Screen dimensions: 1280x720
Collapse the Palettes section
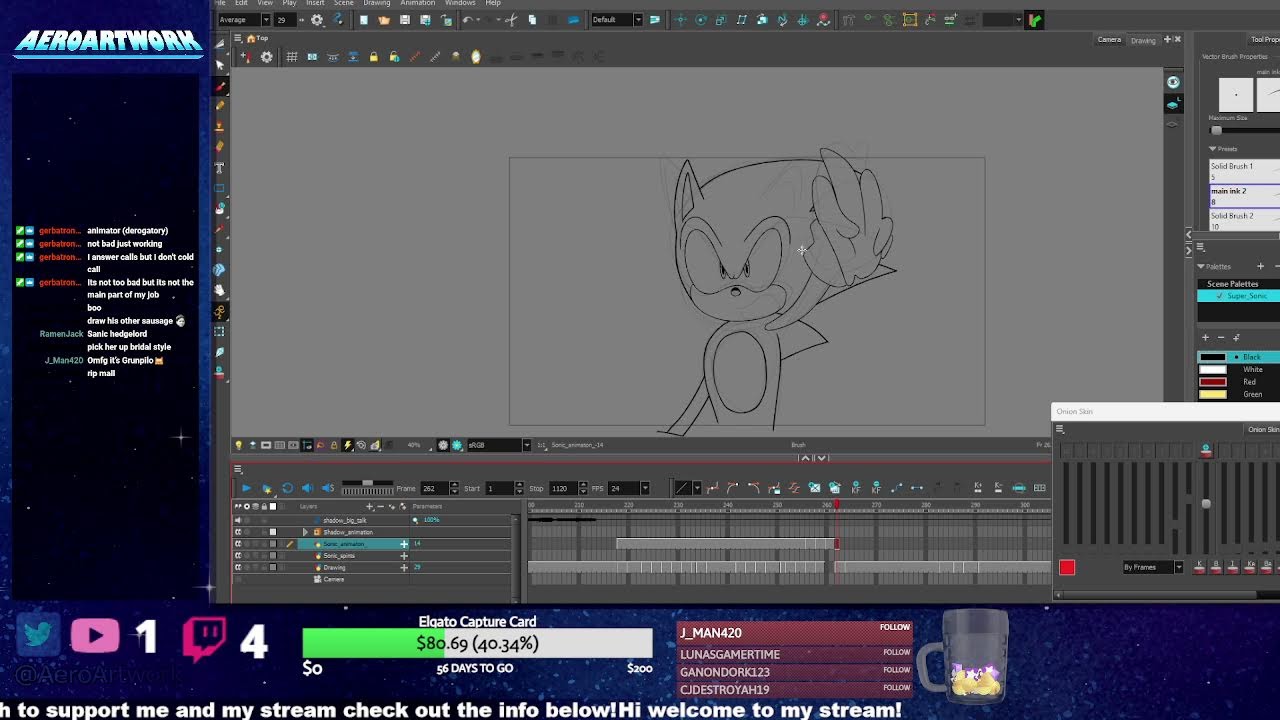[x=1201, y=267]
